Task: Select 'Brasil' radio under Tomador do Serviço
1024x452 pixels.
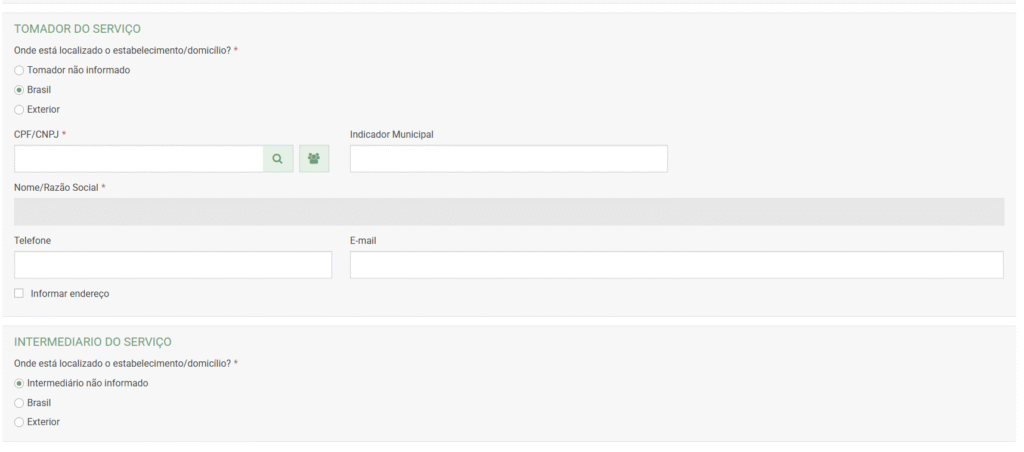Action: coord(19,89)
